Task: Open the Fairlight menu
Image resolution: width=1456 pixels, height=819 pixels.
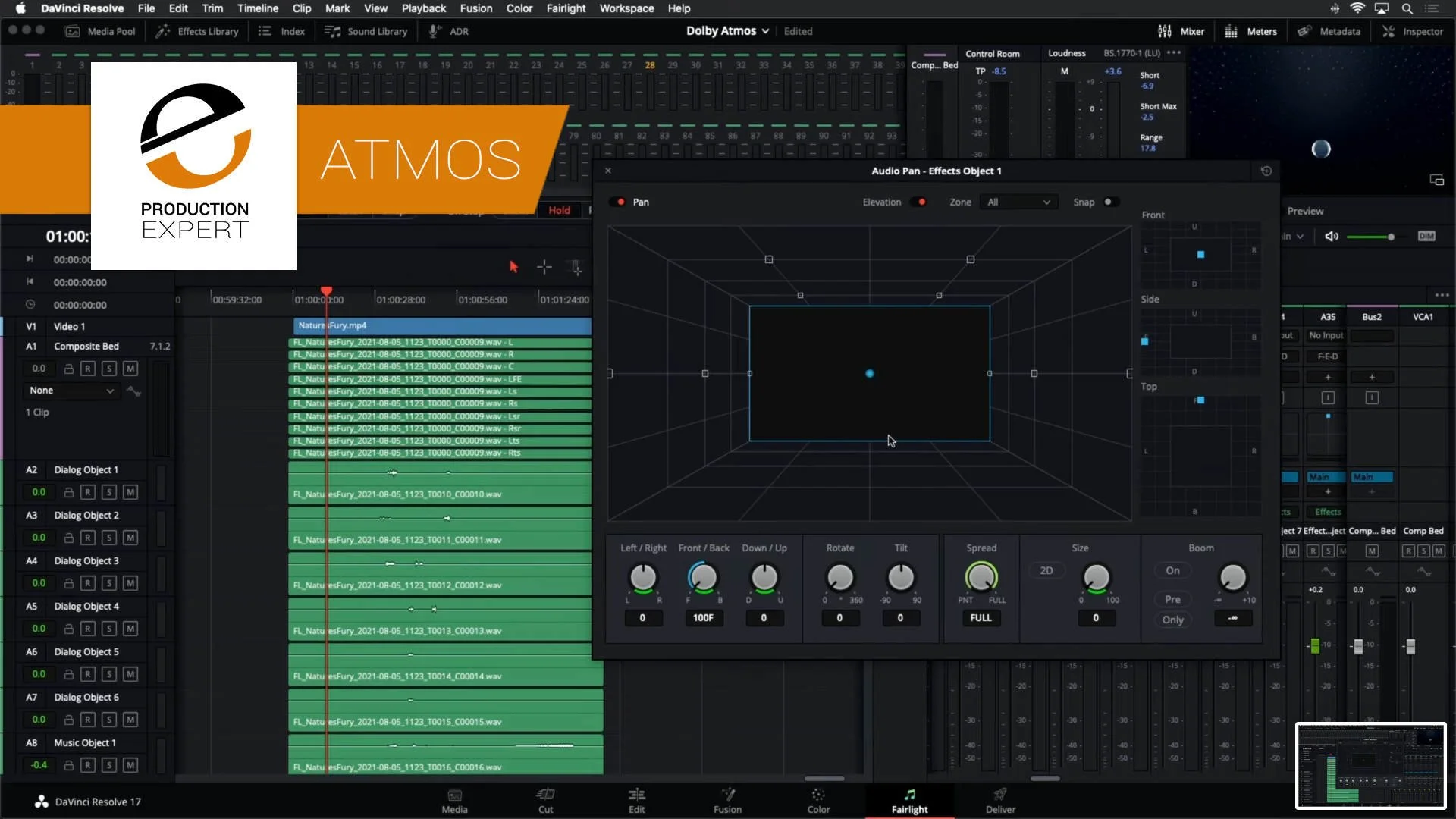Action: [566, 8]
